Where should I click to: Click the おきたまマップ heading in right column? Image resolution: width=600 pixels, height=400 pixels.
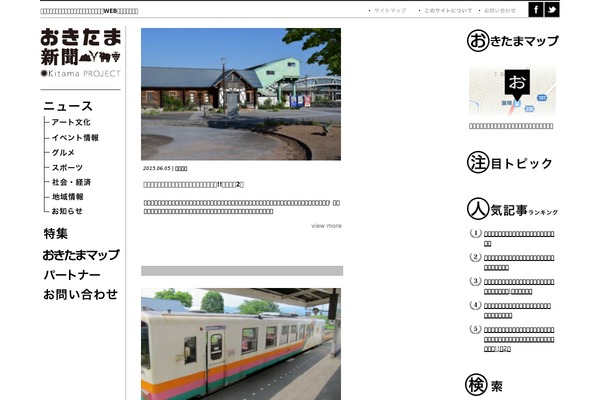513,41
